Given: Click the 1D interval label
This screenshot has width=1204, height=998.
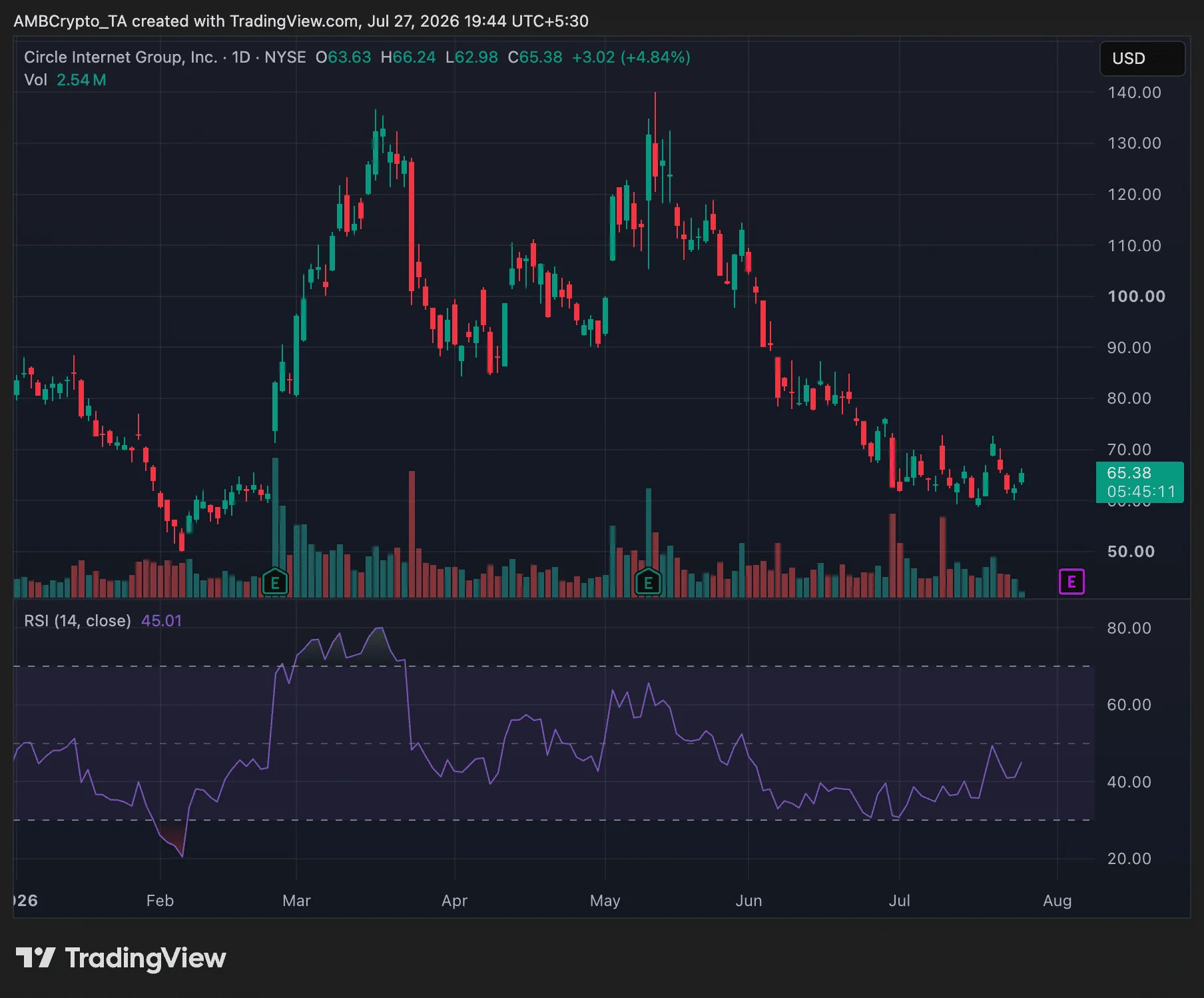Looking at the screenshot, I should pos(241,57).
